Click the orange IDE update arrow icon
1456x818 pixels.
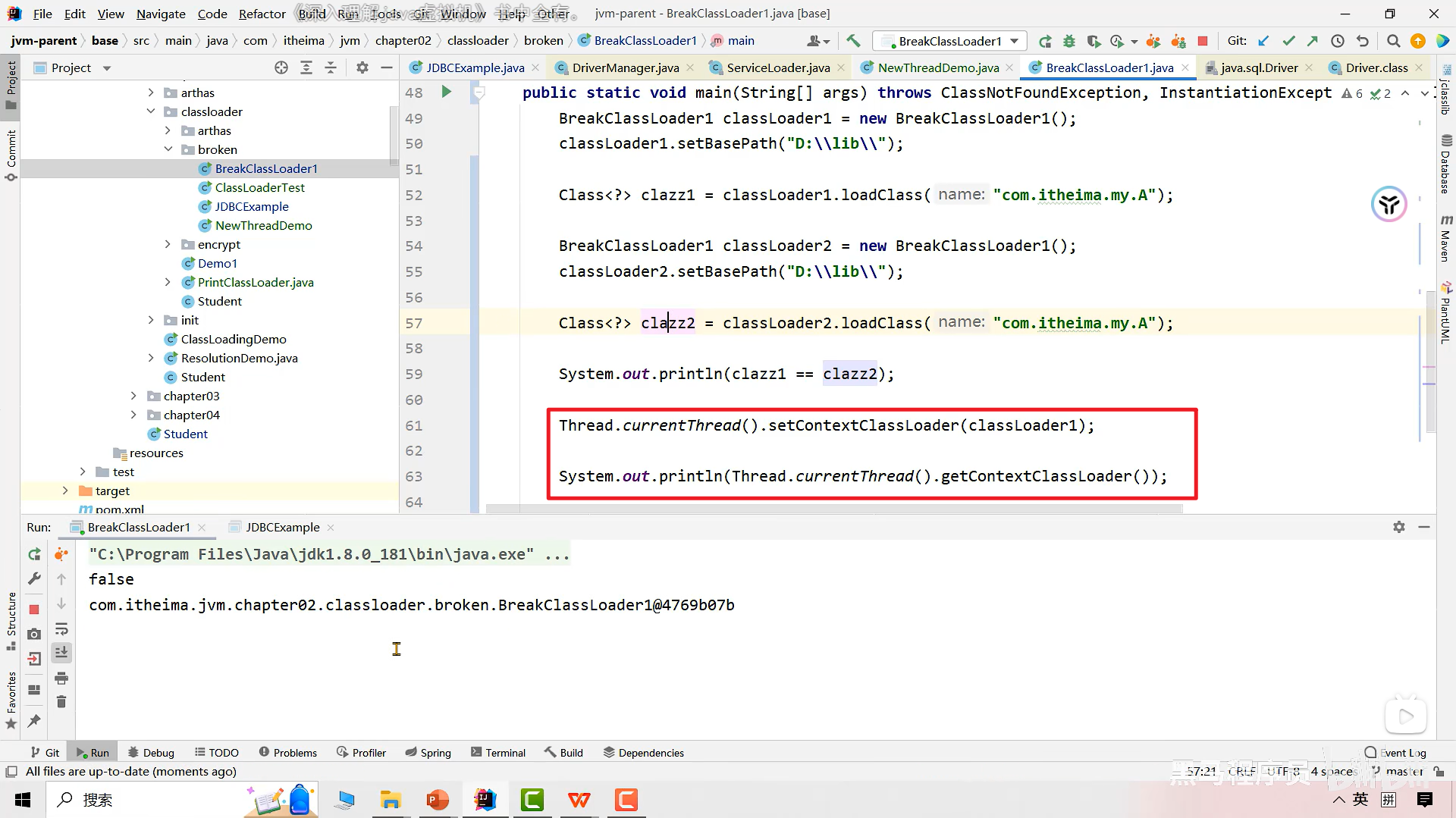coord(1417,41)
